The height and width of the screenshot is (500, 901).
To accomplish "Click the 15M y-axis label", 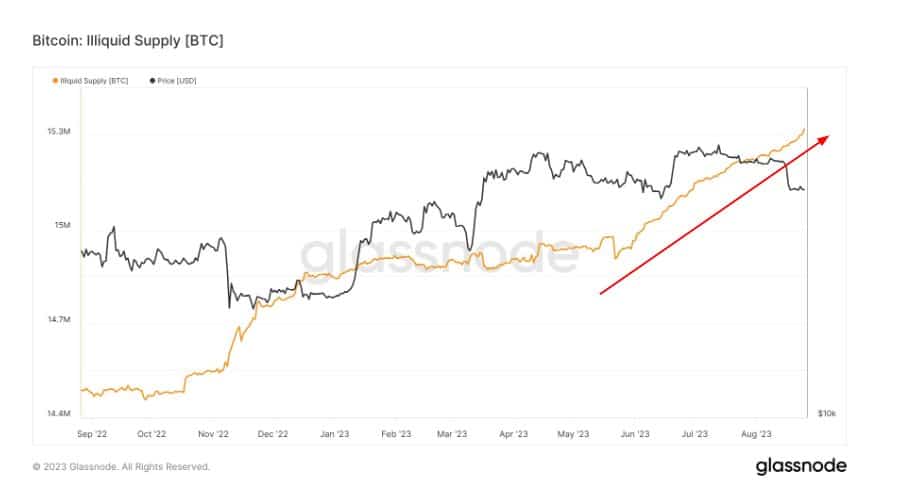I will pos(62,225).
